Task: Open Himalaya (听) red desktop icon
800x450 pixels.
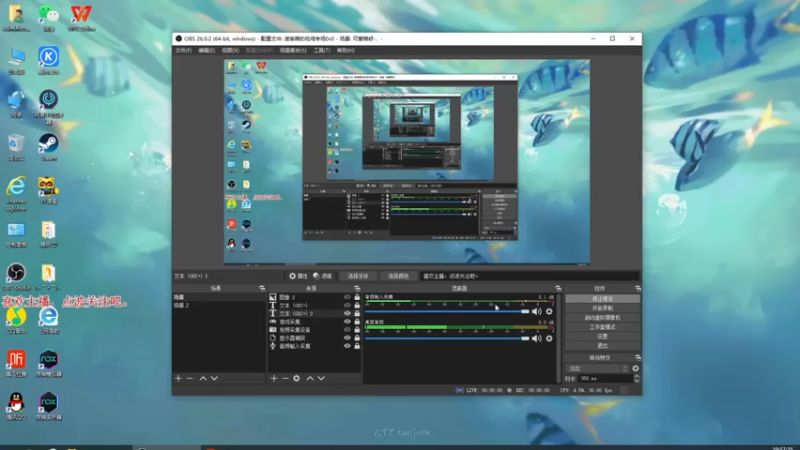Action: tap(16, 363)
